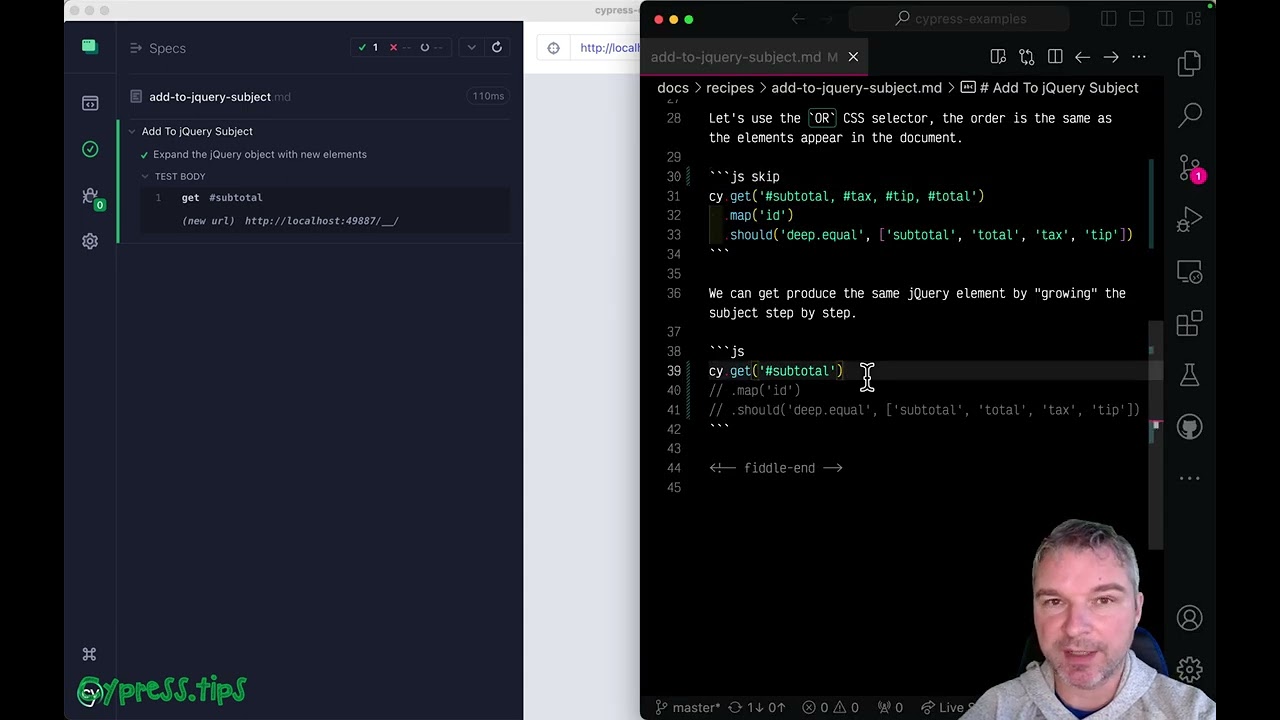Open Extensions view in activity bar
Screen dimensions: 1280x720
pyautogui.click(x=1189, y=323)
